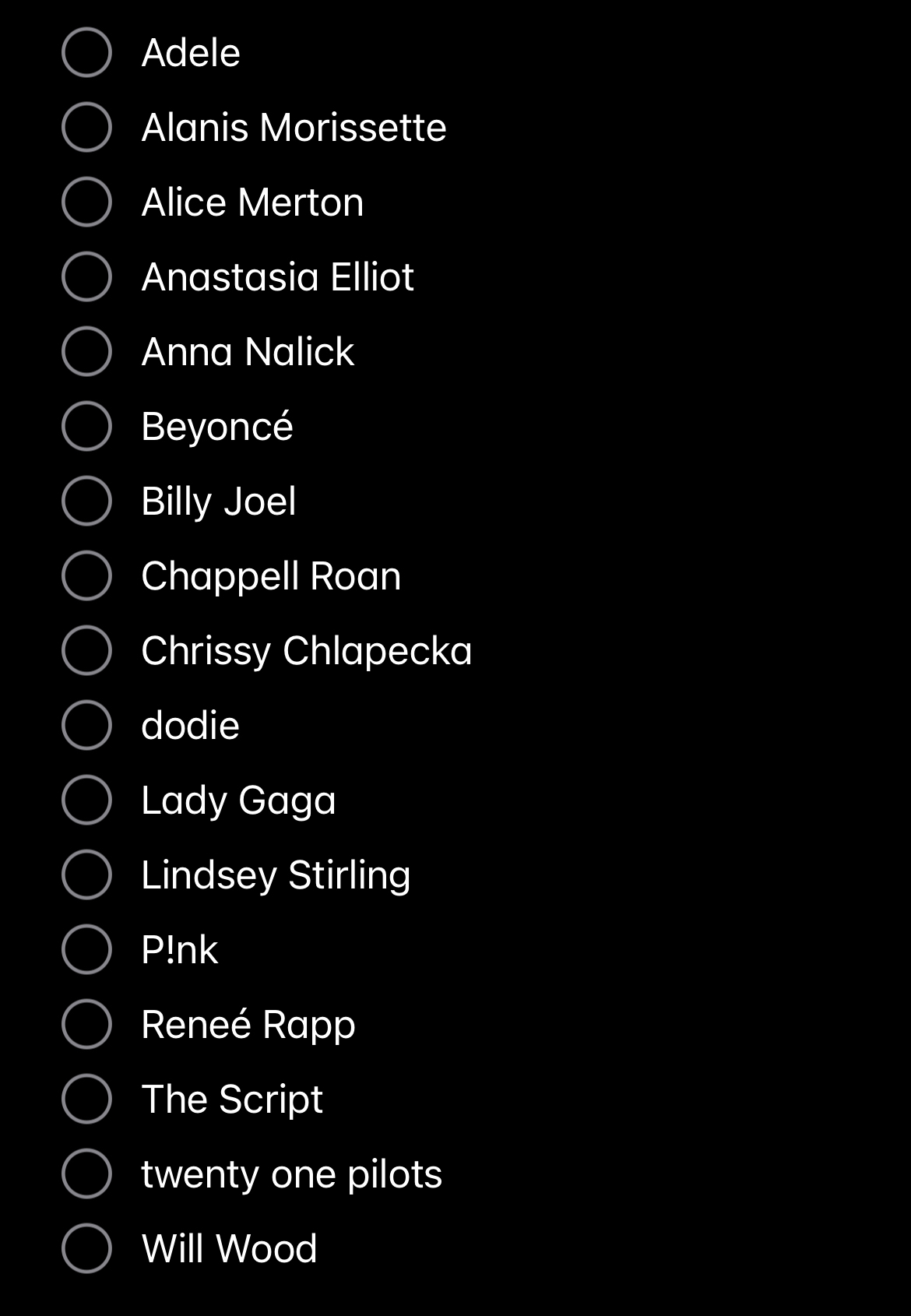Viewport: 911px width, 1316px height.
Task: Select the Adele radio button
Action: [x=86, y=53]
